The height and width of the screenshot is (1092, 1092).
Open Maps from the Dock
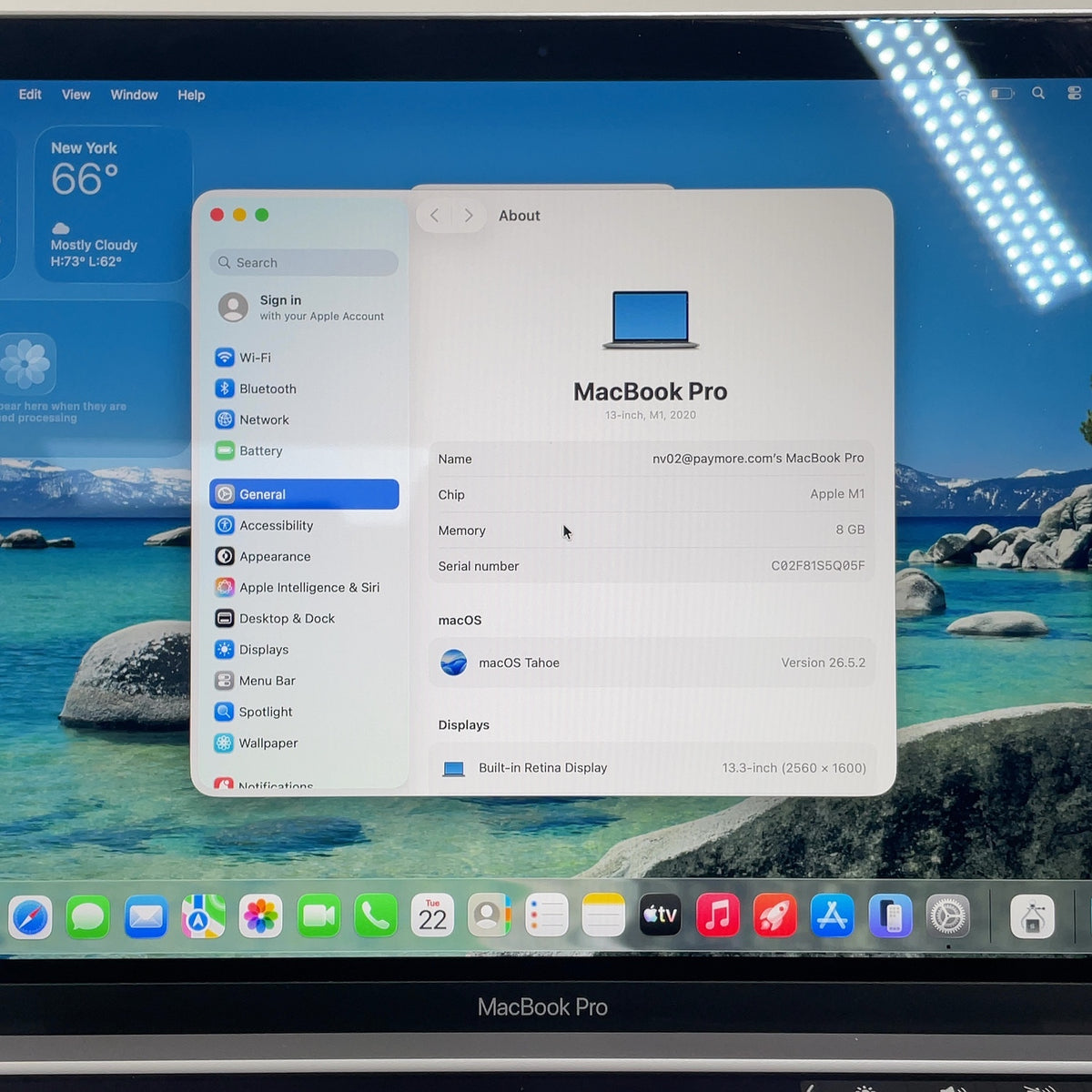203,916
